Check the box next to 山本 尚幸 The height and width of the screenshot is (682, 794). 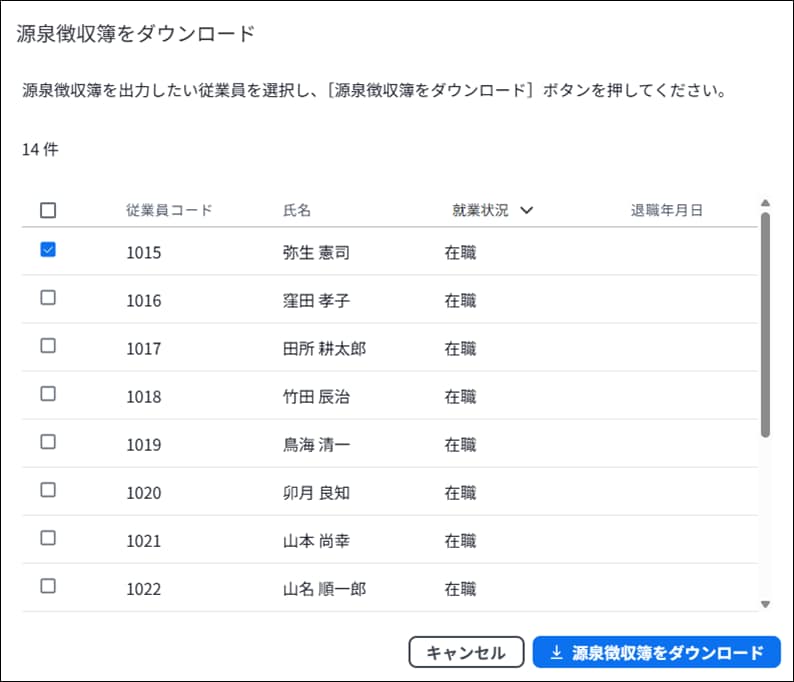[x=48, y=538]
